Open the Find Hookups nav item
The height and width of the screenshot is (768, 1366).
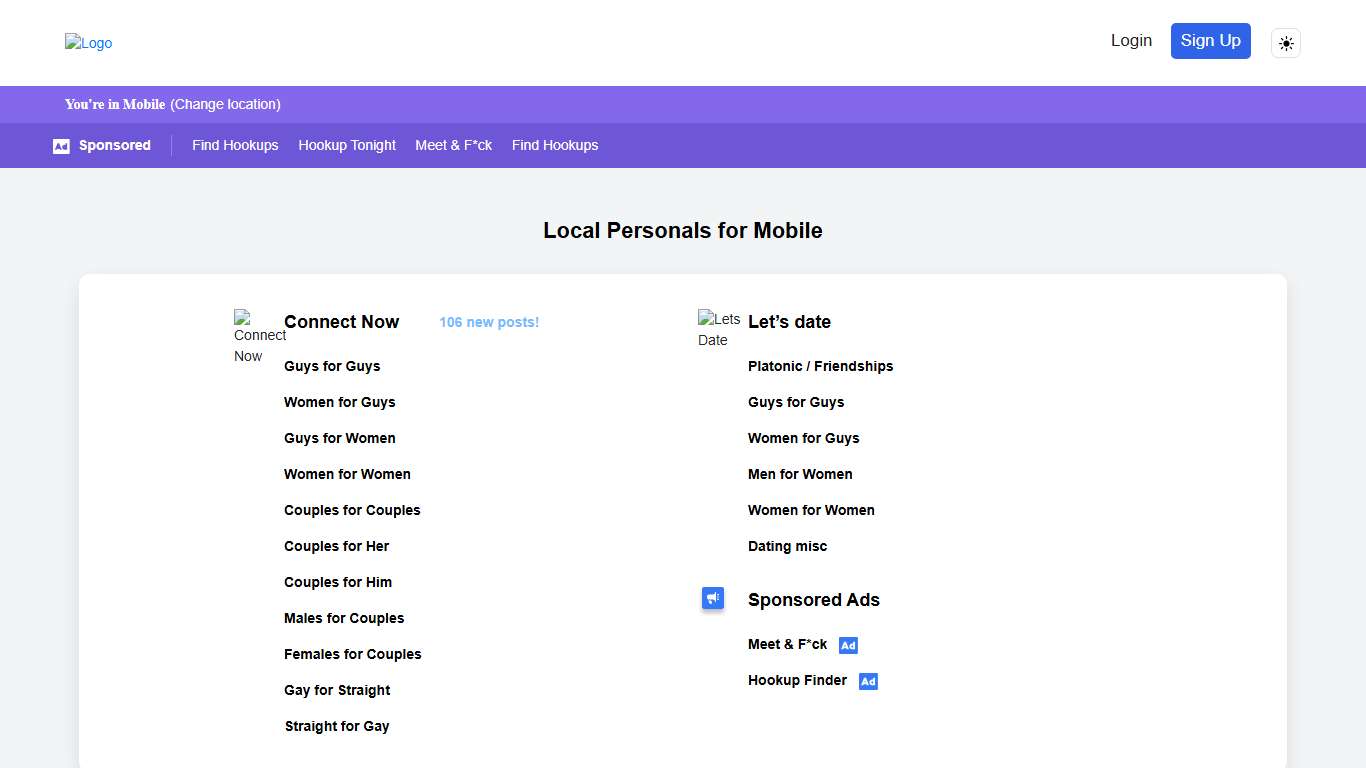235,145
